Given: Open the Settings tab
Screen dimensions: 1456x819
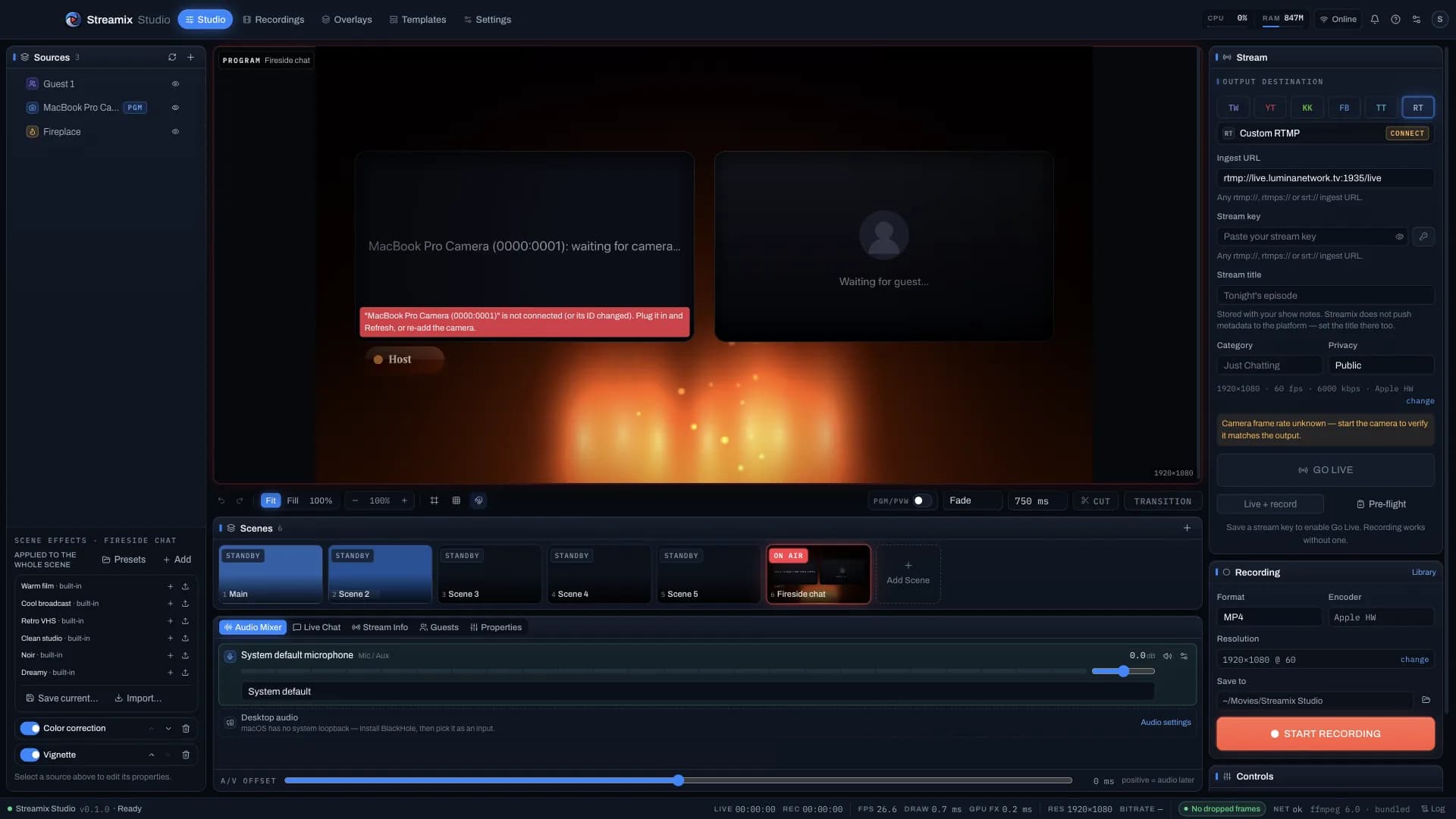Looking at the screenshot, I should [488, 20].
